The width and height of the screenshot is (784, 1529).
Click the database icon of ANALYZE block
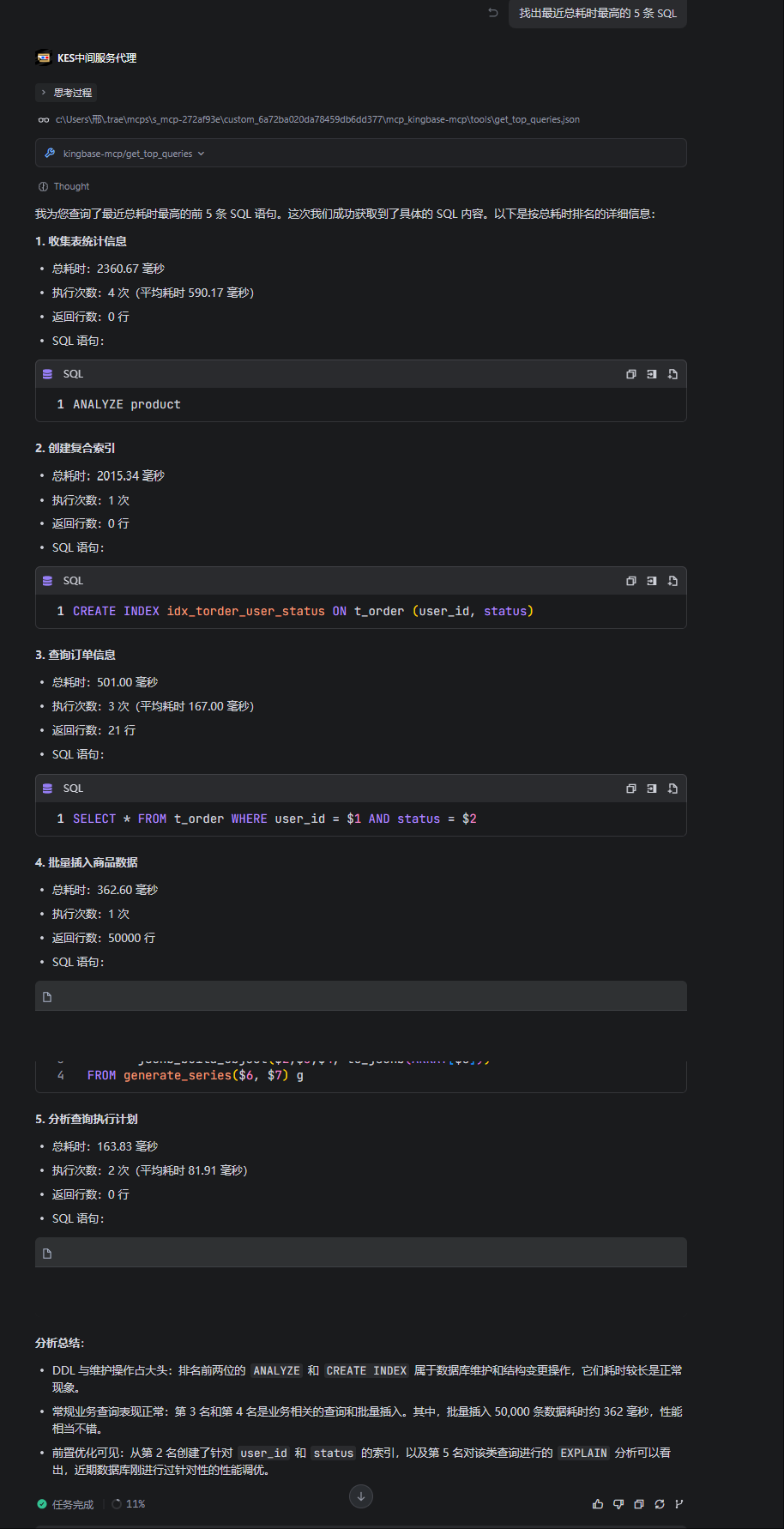(47, 374)
